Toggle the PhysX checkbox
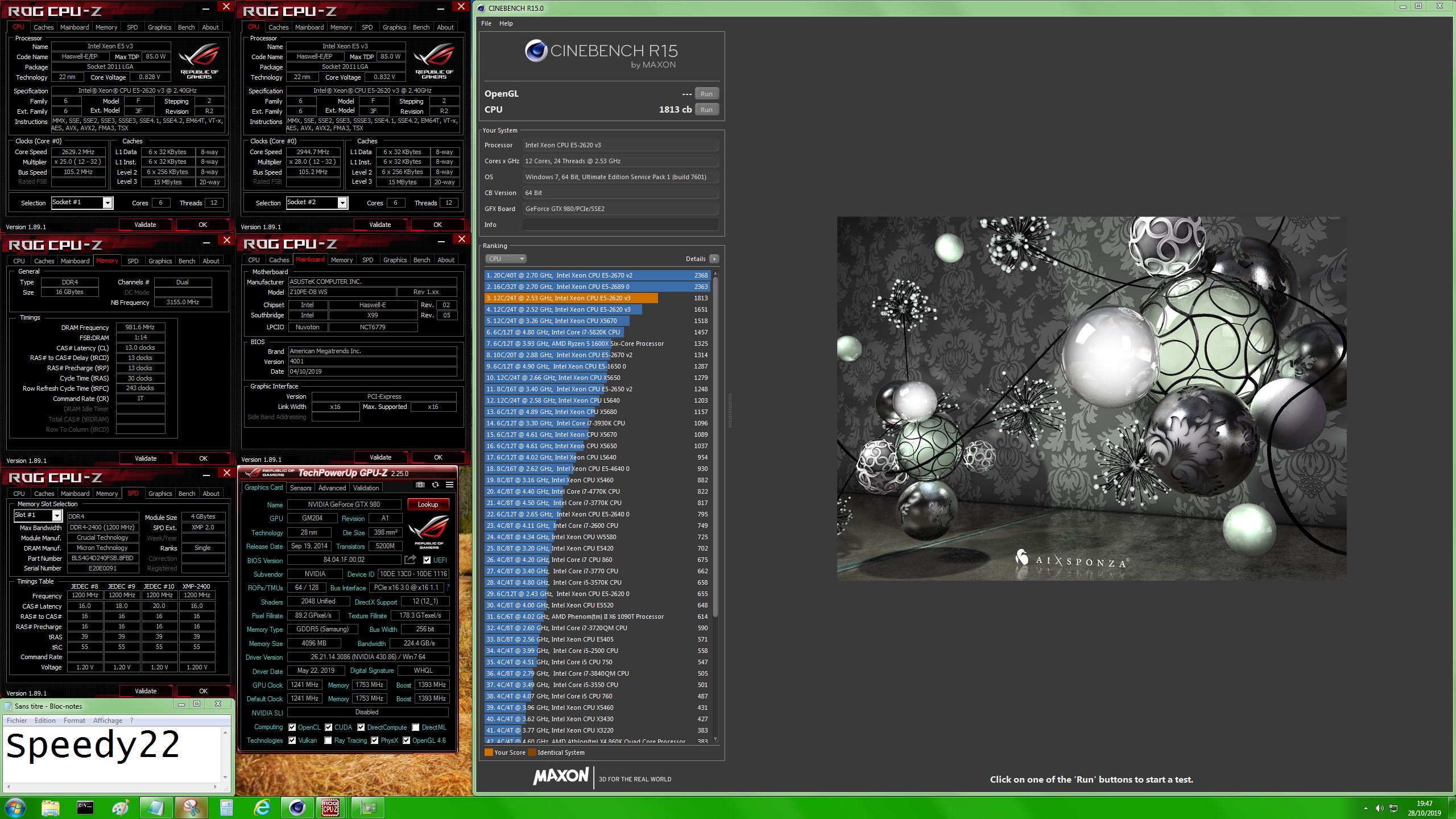This screenshot has height=819, width=1456. point(374,740)
